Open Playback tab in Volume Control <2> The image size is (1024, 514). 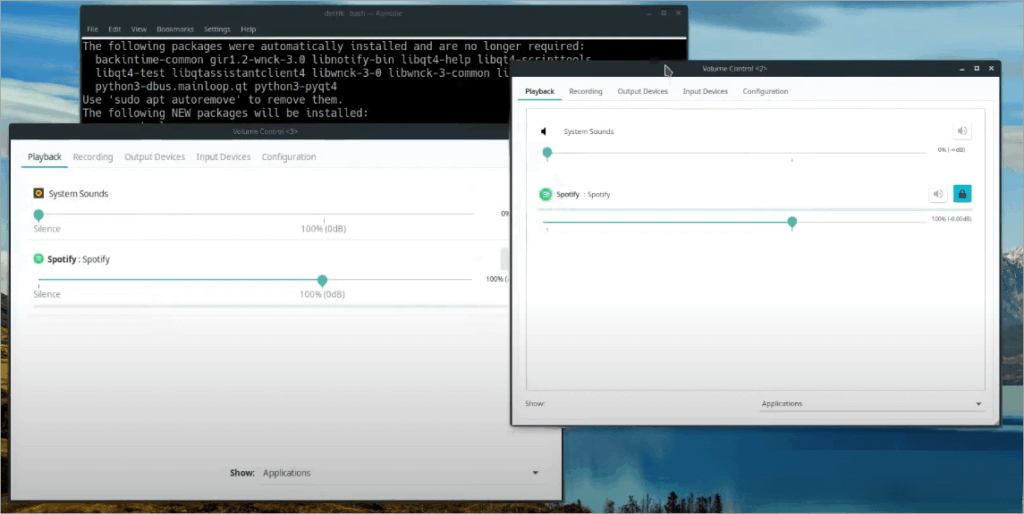point(539,91)
